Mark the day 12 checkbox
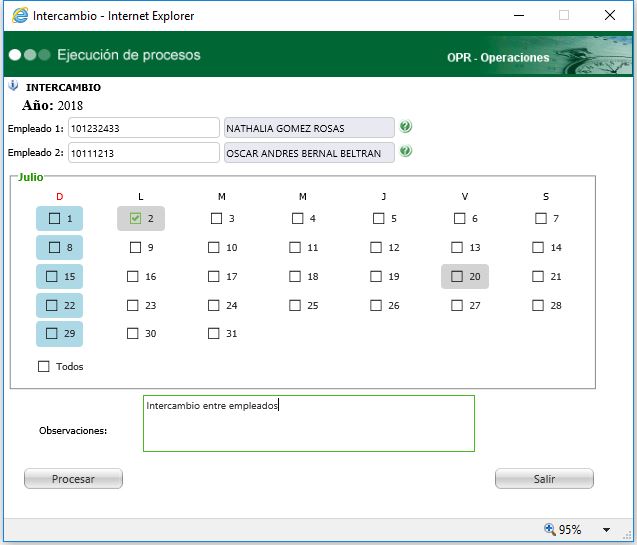This screenshot has width=637, height=545. tap(376, 247)
